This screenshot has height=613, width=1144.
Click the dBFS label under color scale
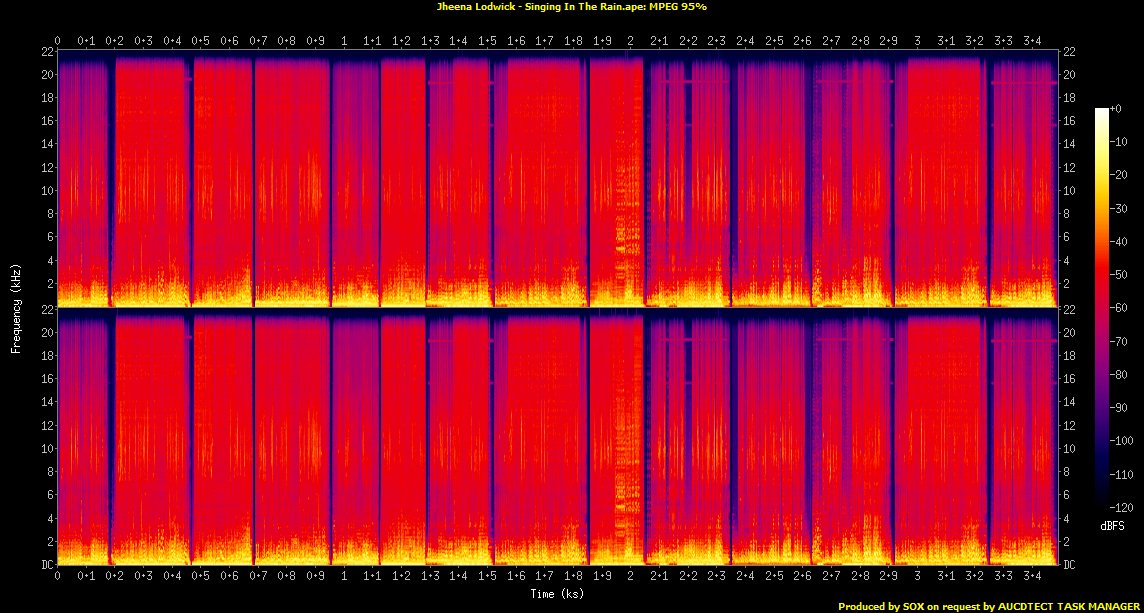(x=1113, y=524)
